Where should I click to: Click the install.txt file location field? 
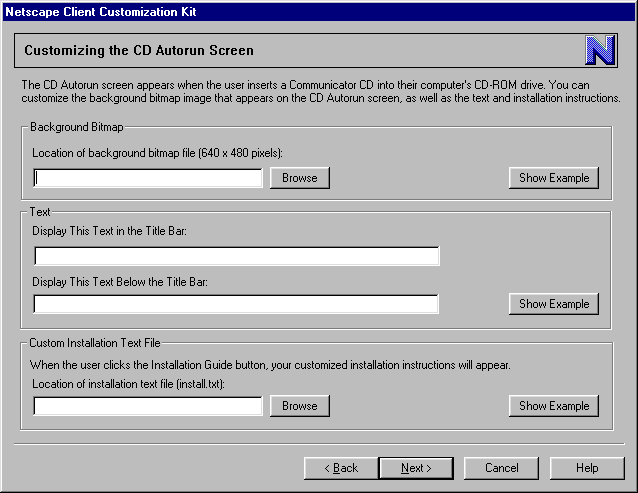pos(148,406)
